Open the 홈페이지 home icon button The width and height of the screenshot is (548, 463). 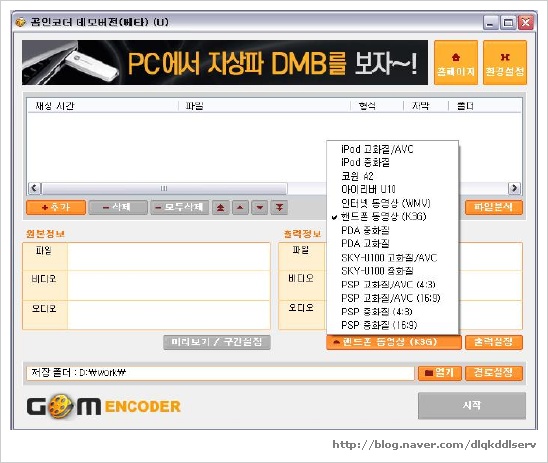click(x=456, y=63)
